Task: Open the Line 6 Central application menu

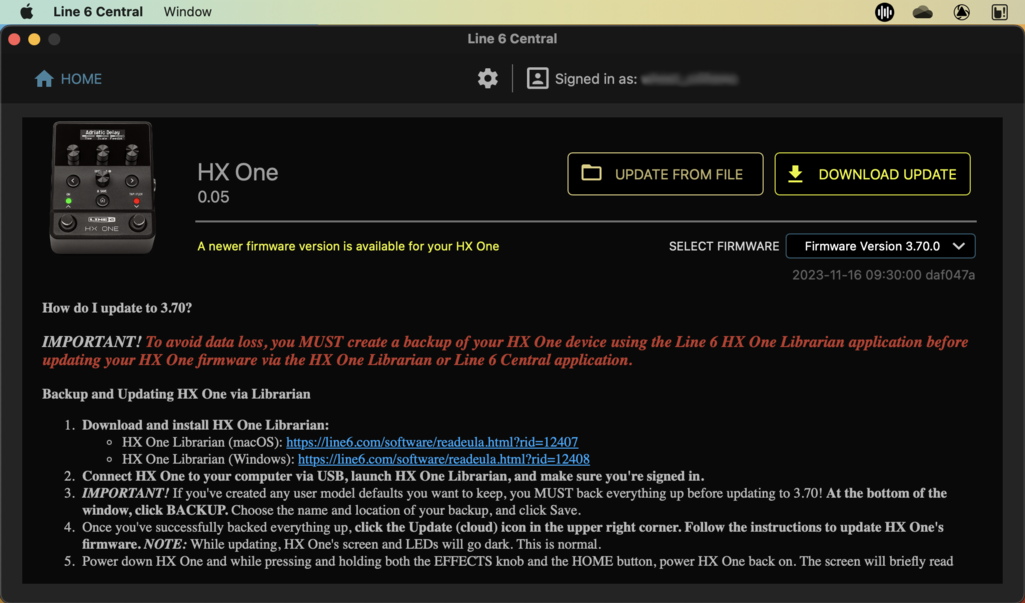Action: point(96,11)
